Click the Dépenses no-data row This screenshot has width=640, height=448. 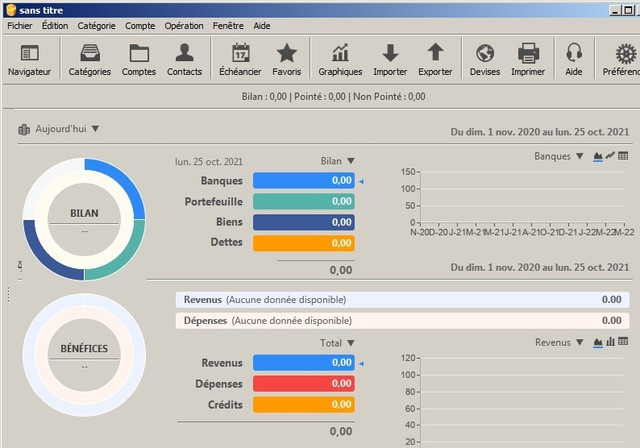tap(402, 321)
